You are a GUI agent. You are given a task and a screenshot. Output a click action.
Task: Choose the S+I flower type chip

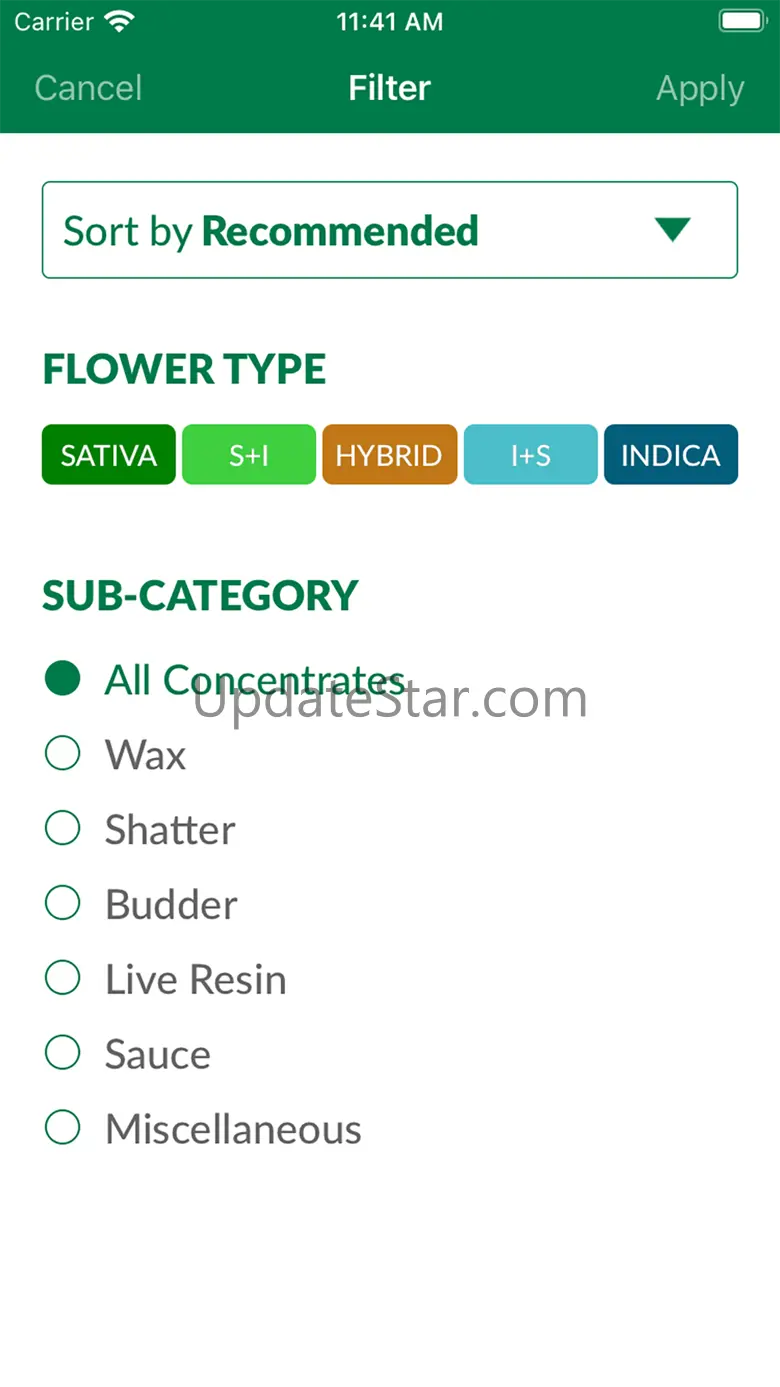(249, 455)
